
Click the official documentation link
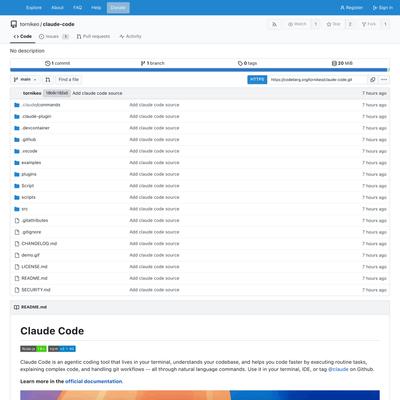tap(94, 381)
